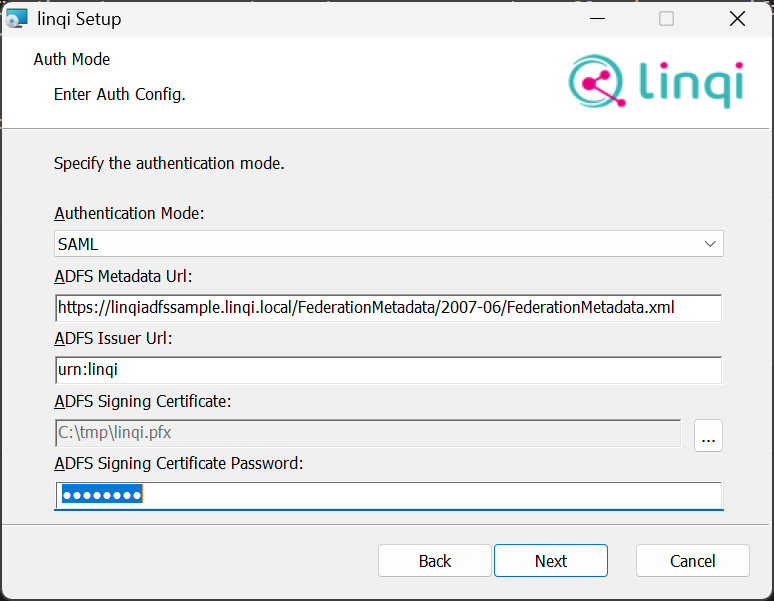Screen dimensions: 774x601
Task: Open the Authentication Mode dropdown showing SAML
Action: (389, 244)
